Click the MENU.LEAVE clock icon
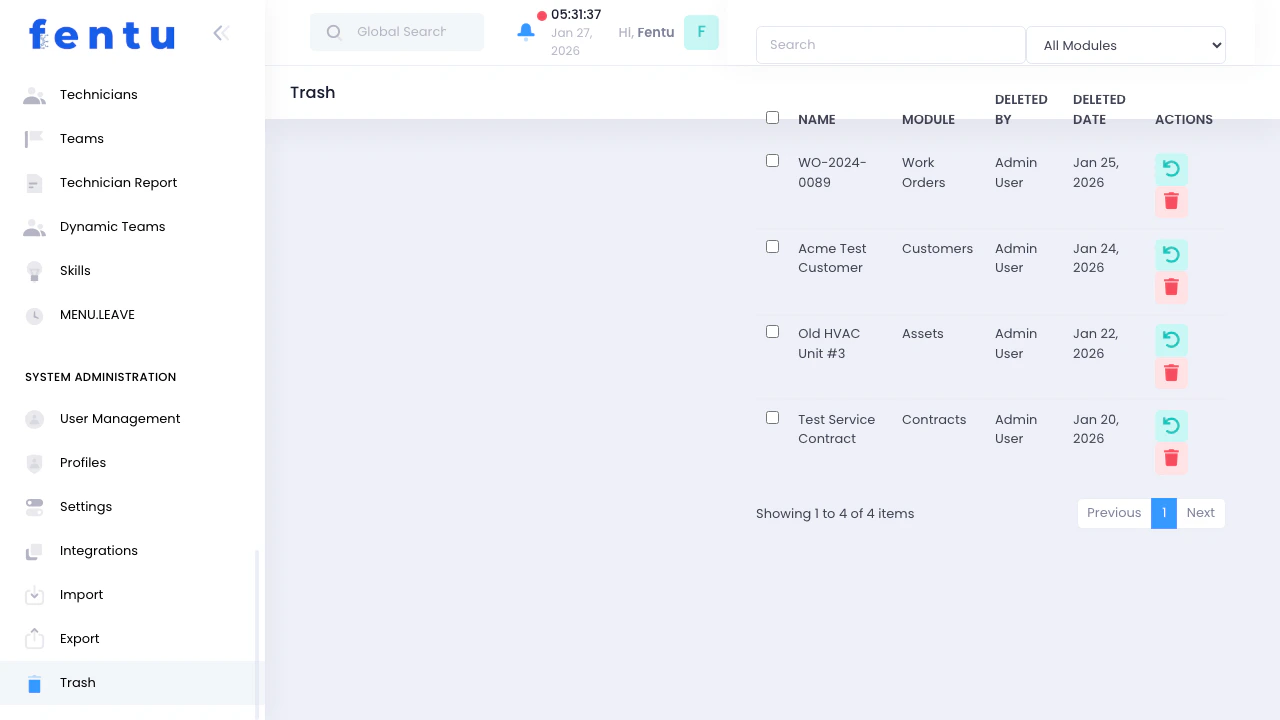This screenshot has width=1280, height=720. [x=34, y=315]
